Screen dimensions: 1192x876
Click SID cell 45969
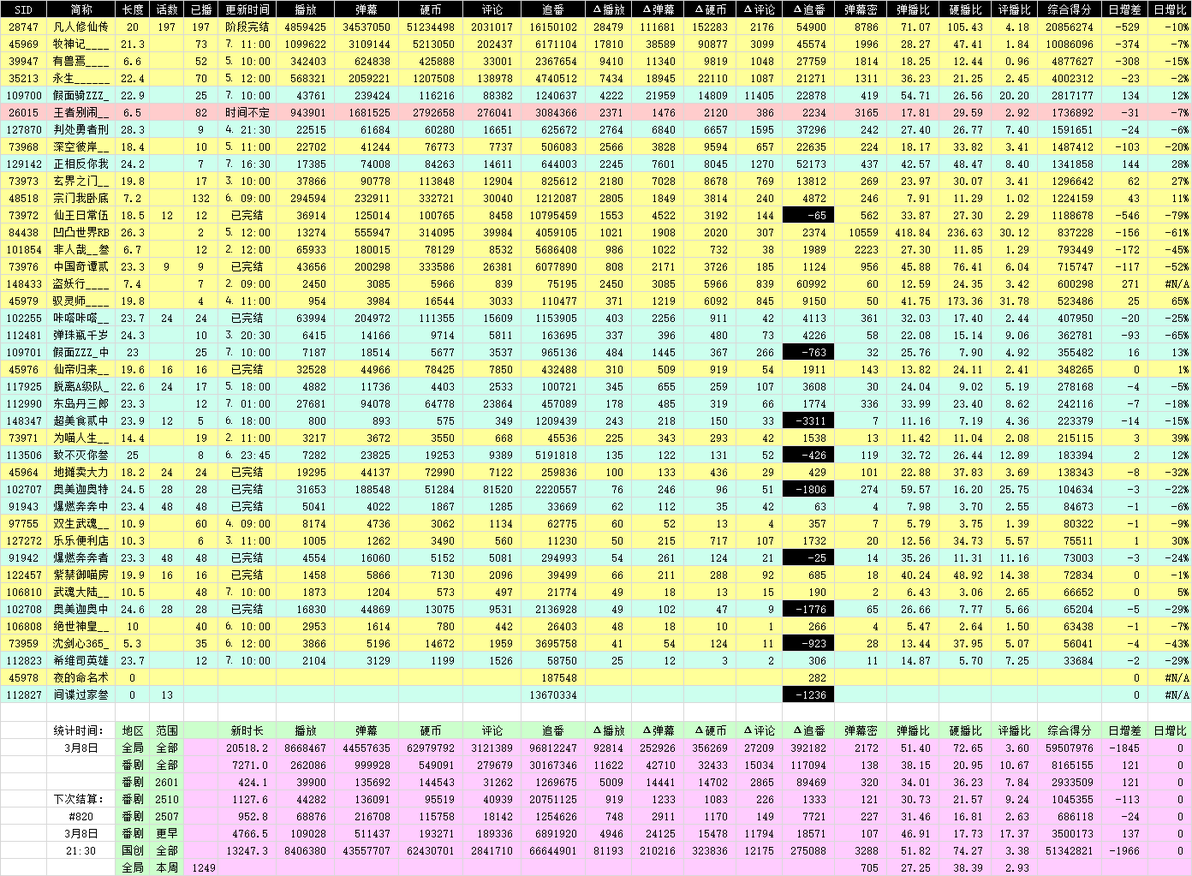(x=23, y=44)
